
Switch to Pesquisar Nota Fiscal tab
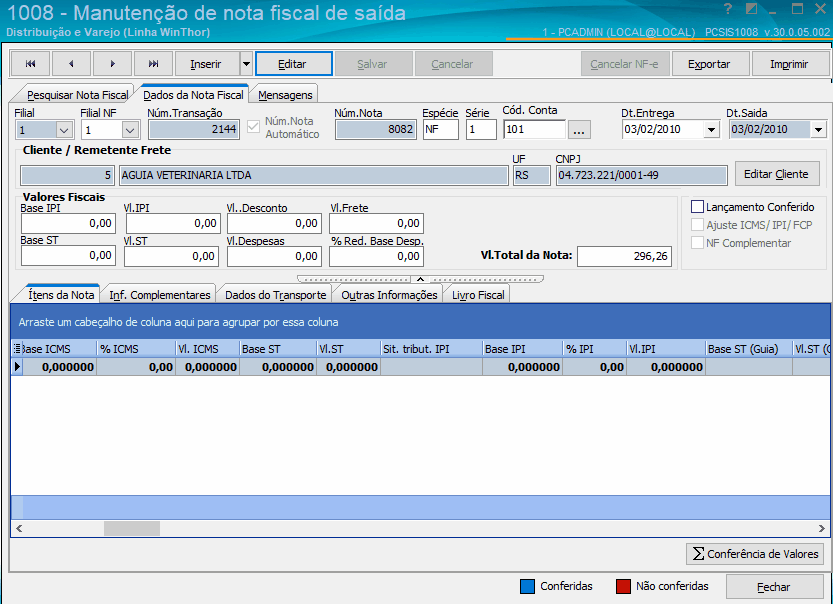point(78,95)
